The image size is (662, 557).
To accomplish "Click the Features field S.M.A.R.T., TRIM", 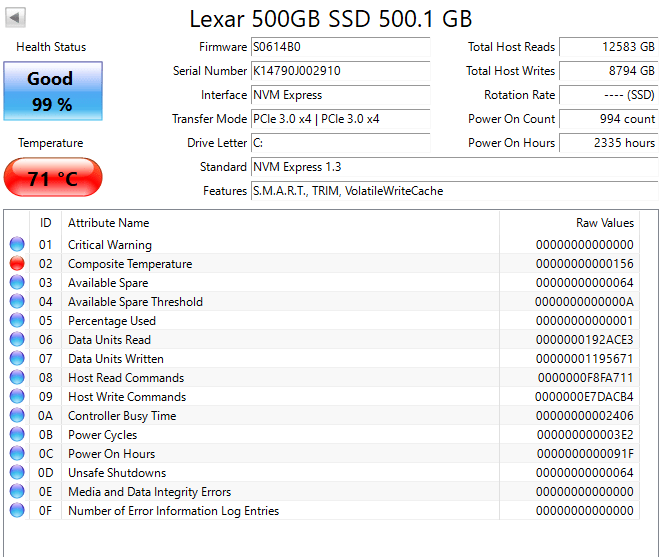I will pyautogui.click(x=455, y=191).
